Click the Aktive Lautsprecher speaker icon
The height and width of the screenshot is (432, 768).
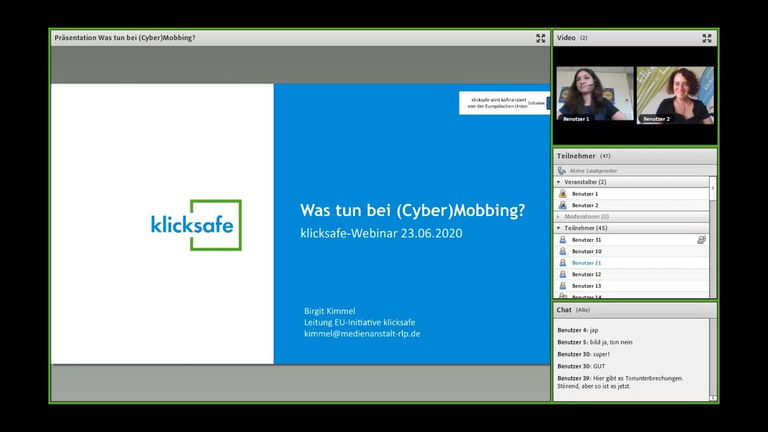click(x=562, y=171)
